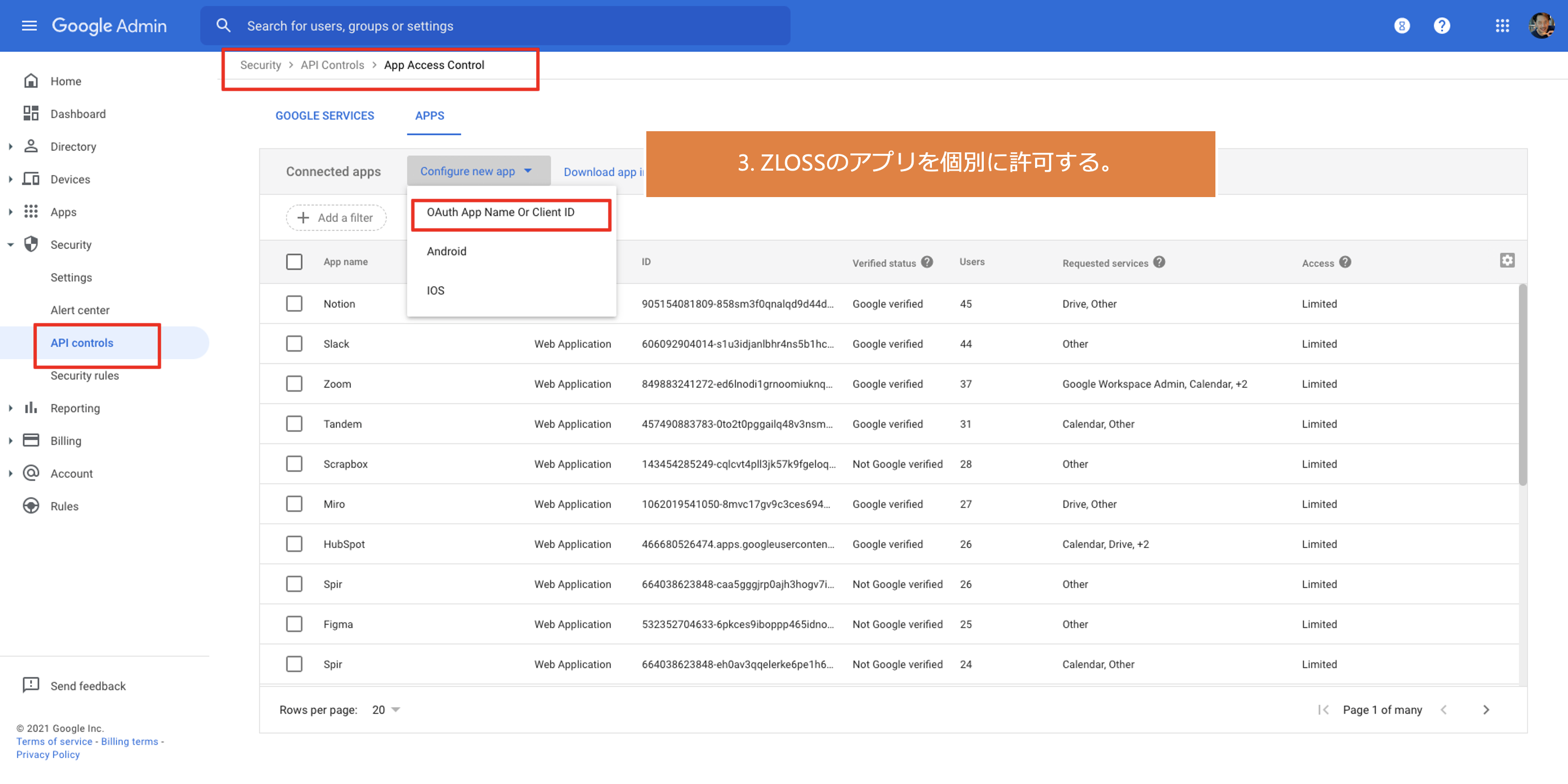This screenshot has width=1568, height=784.
Task: Open the Configure new app dropdown
Action: [478, 171]
